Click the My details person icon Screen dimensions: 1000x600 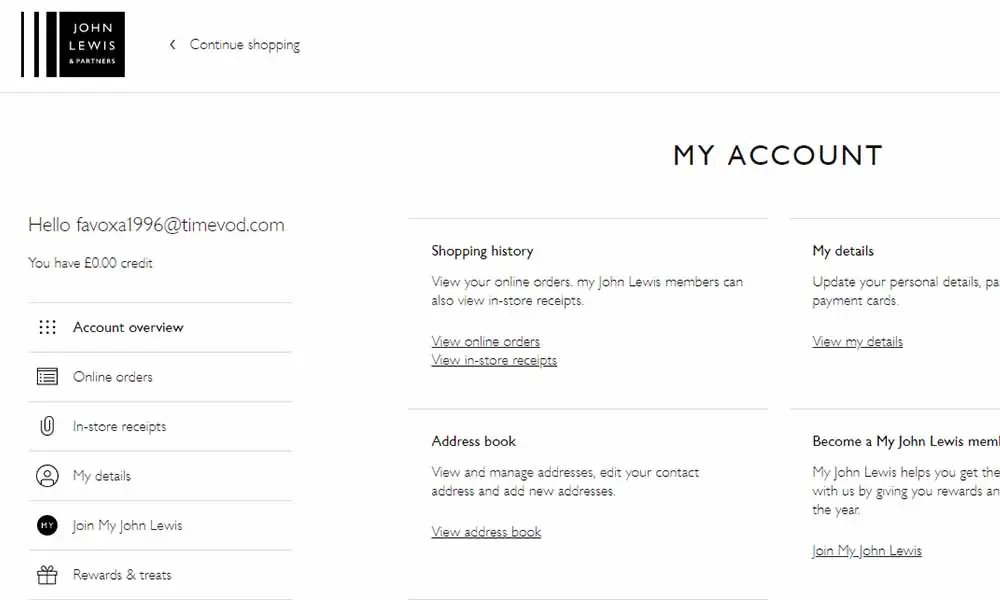pyautogui.click(x=47, y=476)
